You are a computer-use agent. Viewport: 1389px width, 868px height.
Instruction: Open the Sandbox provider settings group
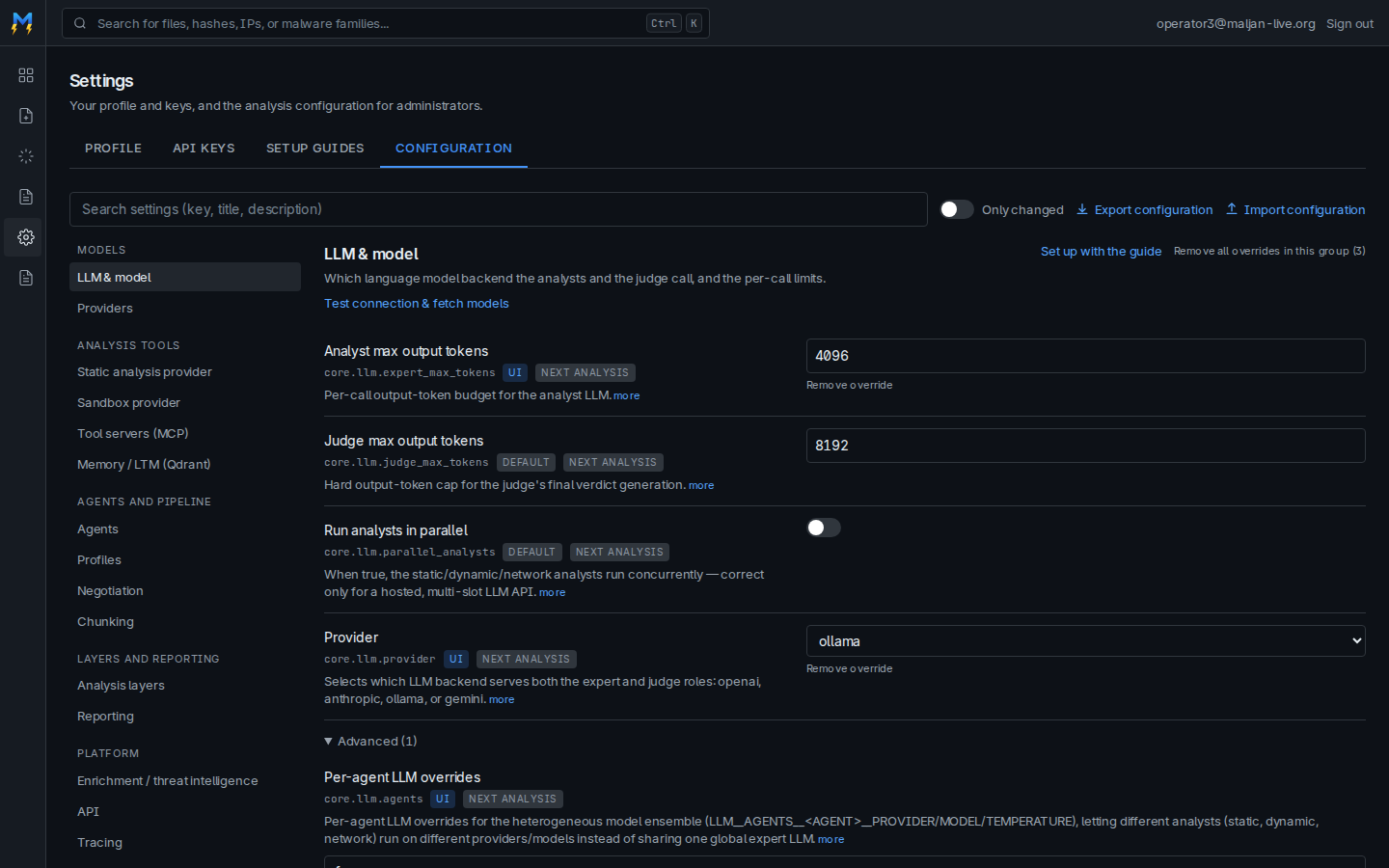(x=185, y=403)
